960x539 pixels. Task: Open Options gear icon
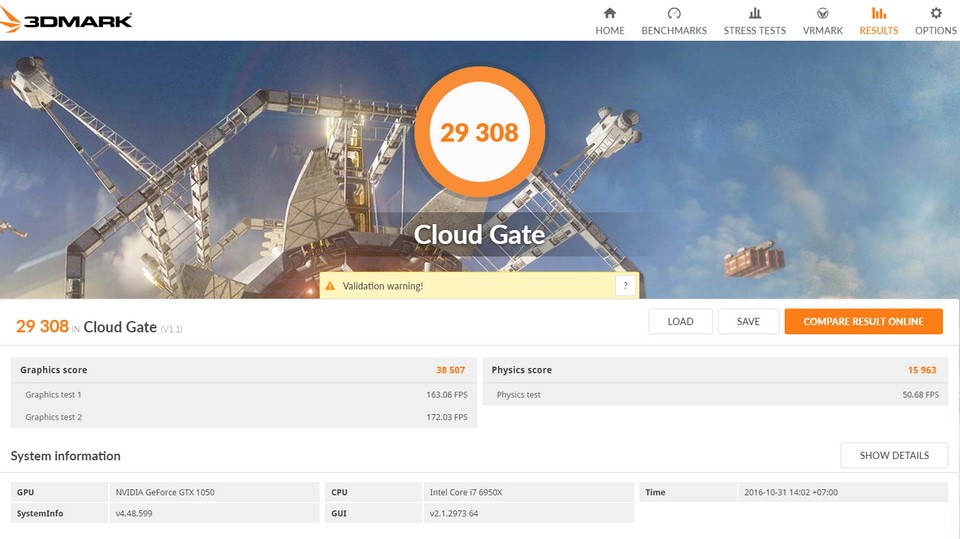pyautogui.click(x=936, y=13)
